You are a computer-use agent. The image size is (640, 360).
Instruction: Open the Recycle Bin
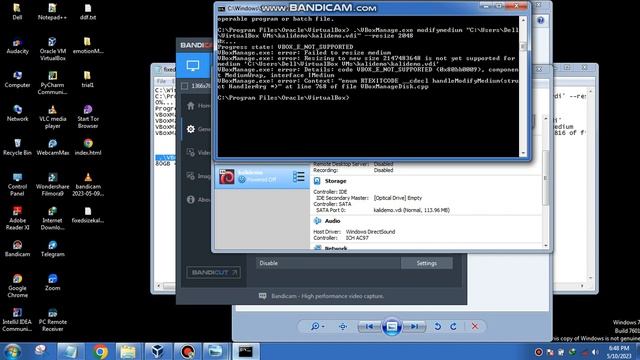(x=17, y=147)
